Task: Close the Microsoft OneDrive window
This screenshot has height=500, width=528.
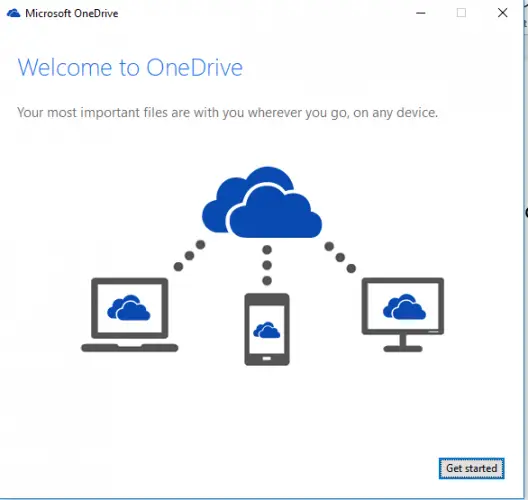Action: [502, 13]
